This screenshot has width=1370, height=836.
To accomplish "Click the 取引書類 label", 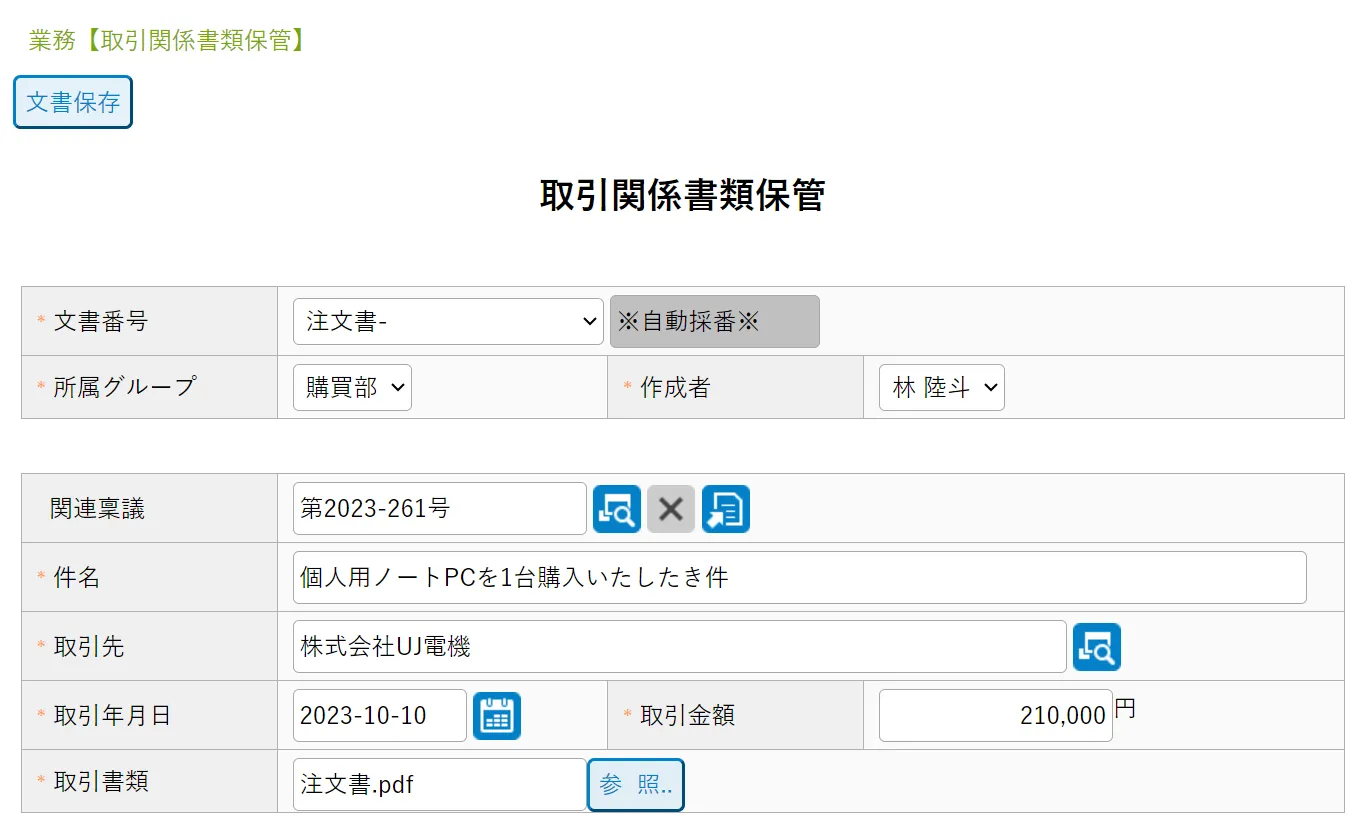I will pyautogui.click(x=101, y=782).
